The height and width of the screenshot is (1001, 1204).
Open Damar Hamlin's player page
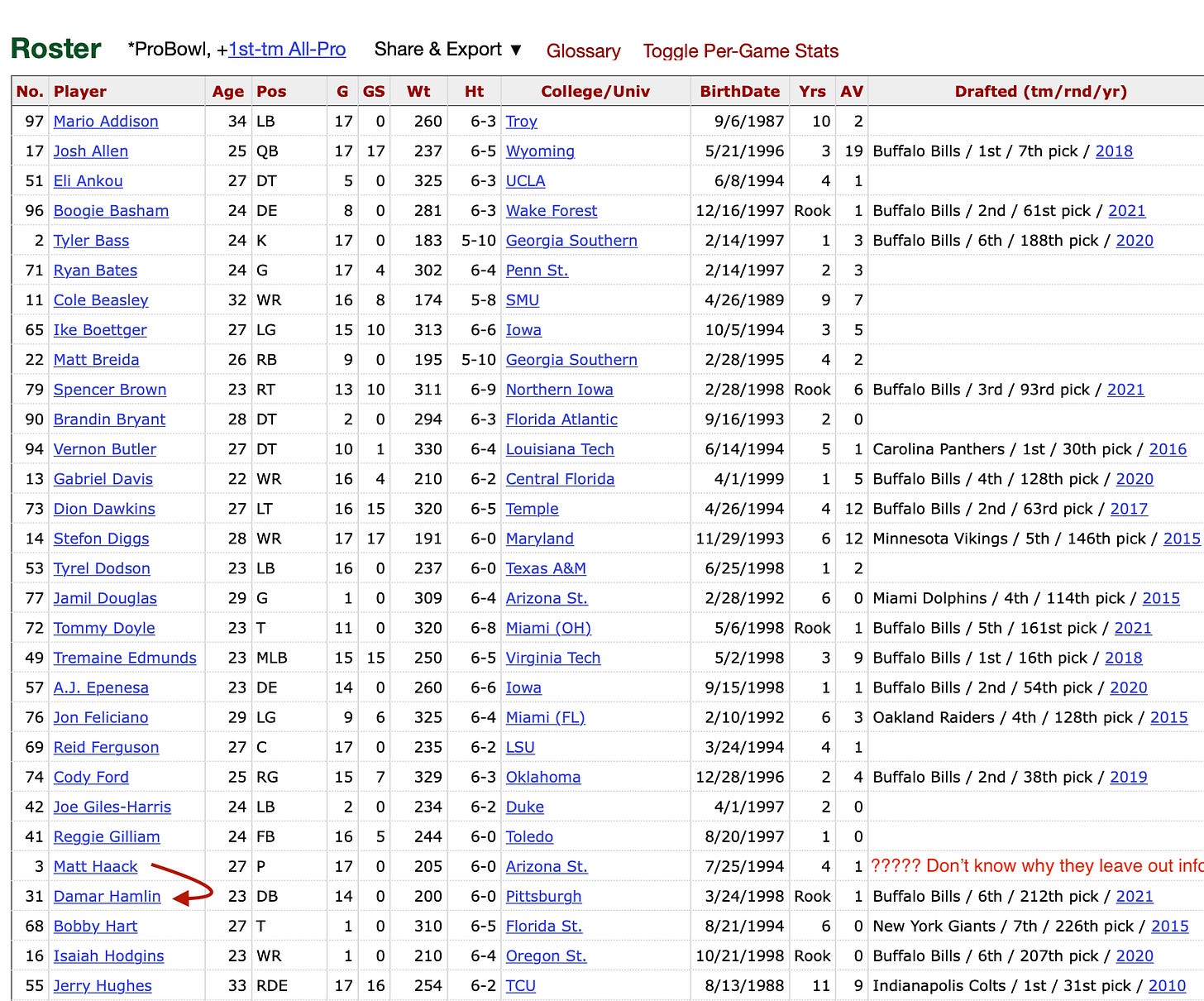107,896
